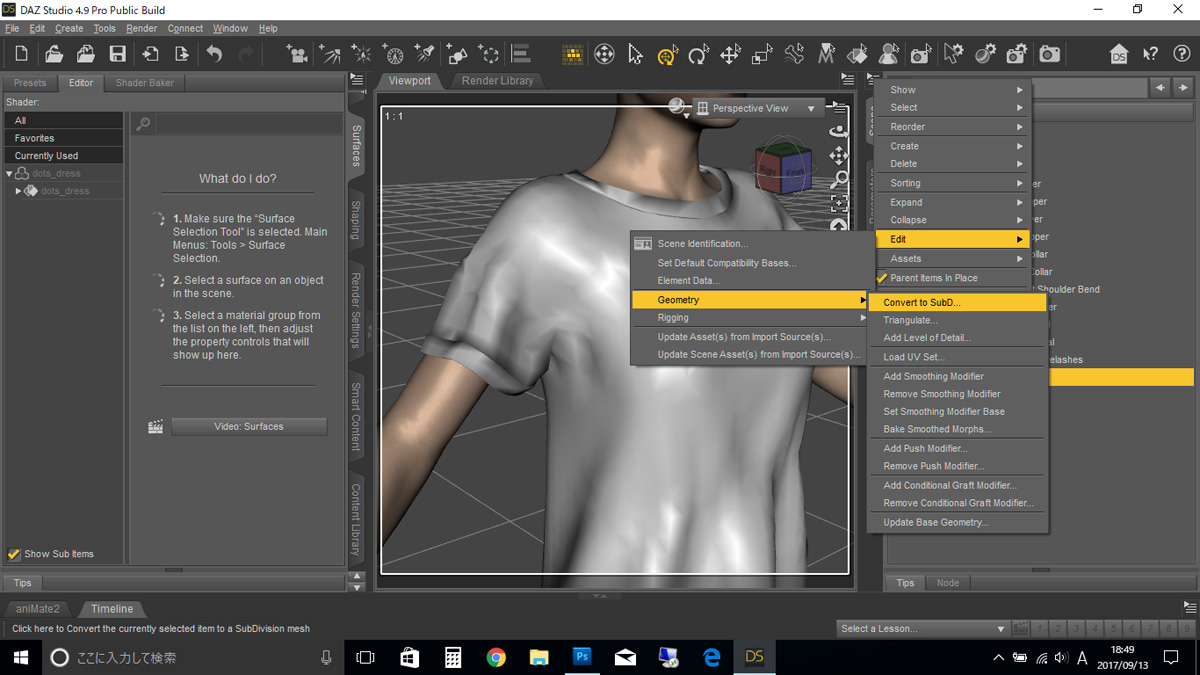Switch to the Presets tab
Image resolution: width=1200 pixels, height=675 pixels.
(30, 83)
